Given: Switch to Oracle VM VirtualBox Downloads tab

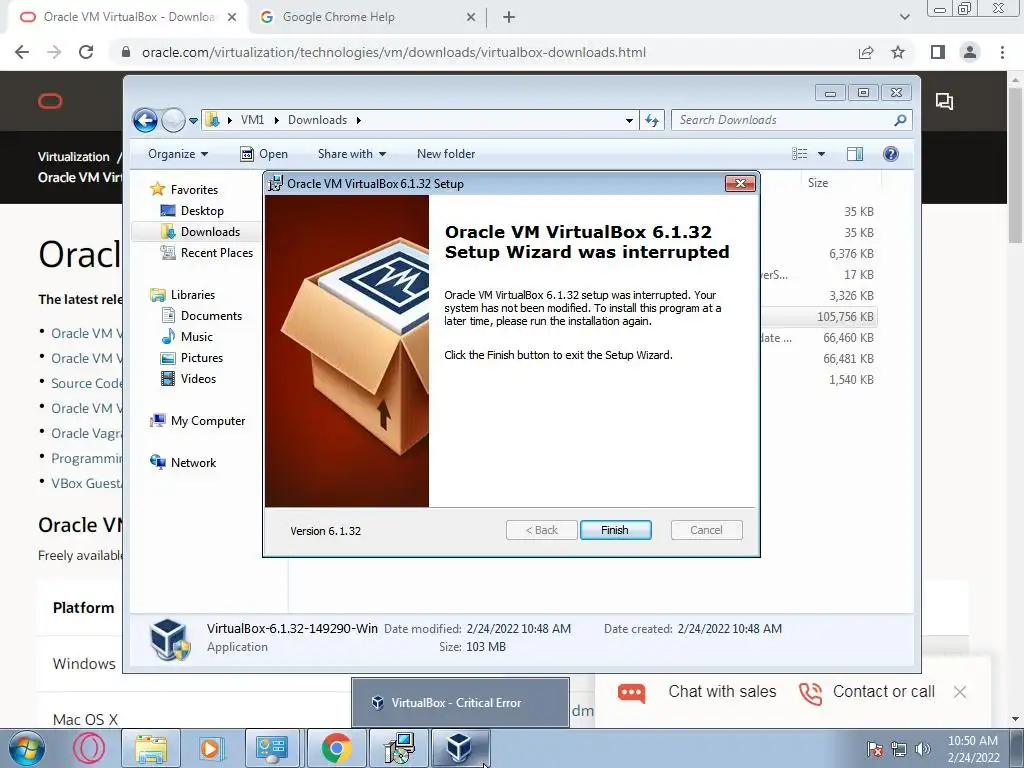Looking at the screenshot, I should pos(128,17).
